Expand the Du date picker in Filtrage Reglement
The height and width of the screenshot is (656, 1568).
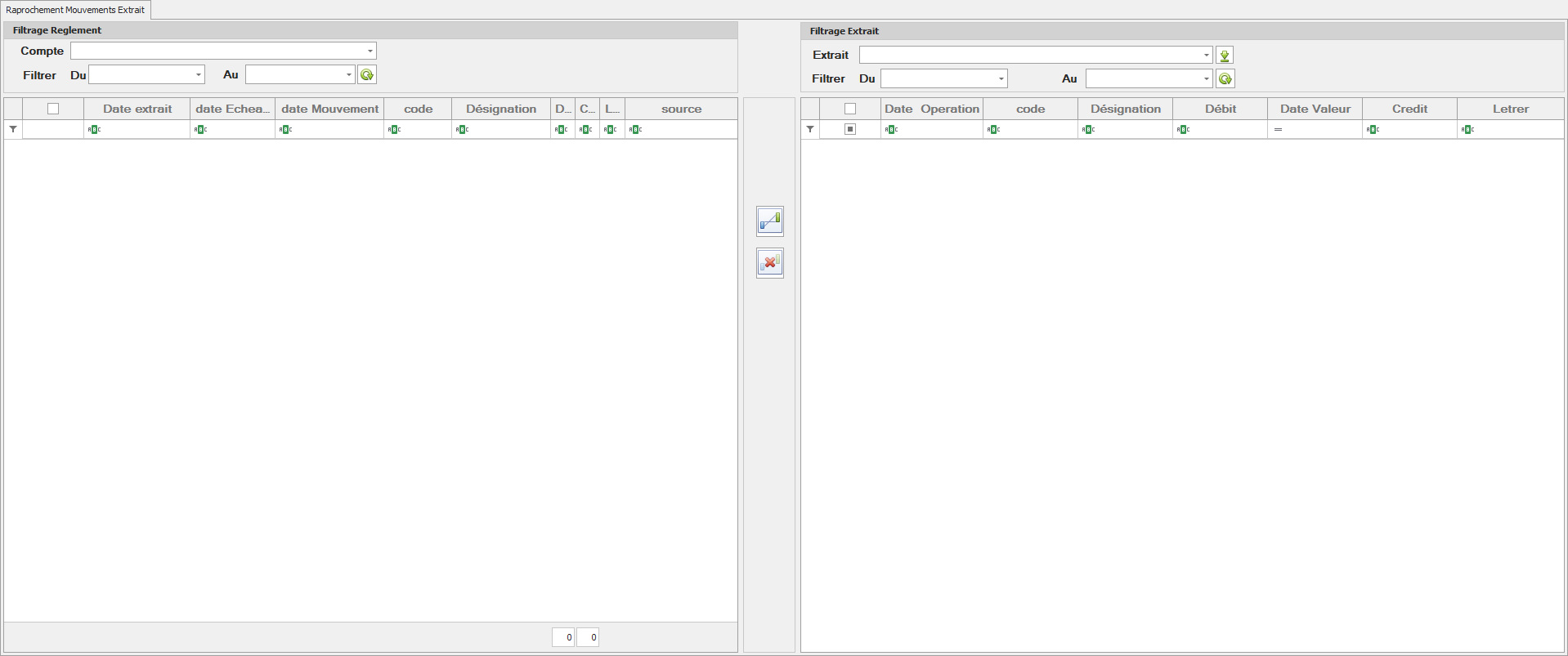198,75
